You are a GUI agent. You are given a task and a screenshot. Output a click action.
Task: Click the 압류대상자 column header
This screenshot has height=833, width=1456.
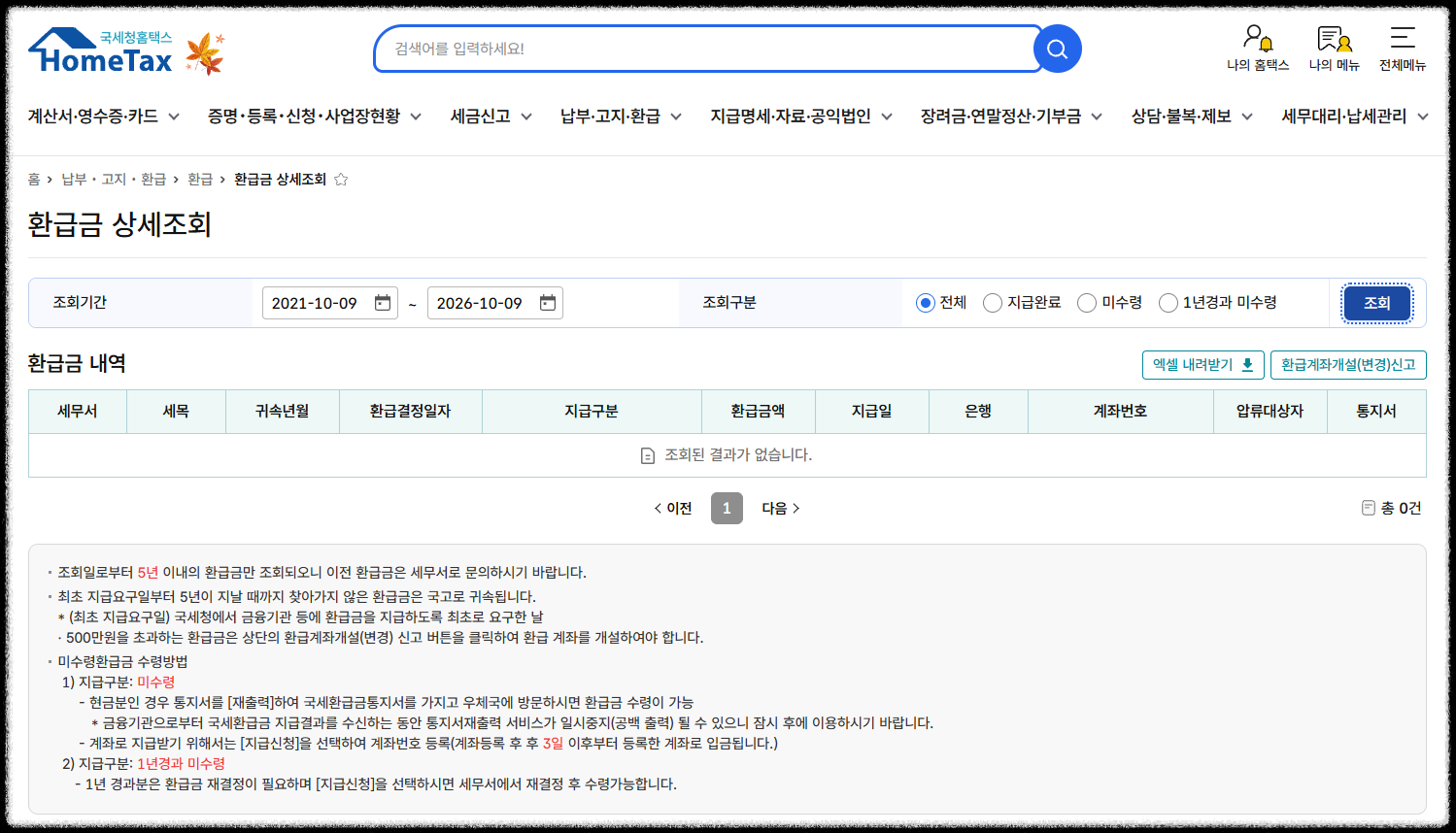click(1270, 412)
